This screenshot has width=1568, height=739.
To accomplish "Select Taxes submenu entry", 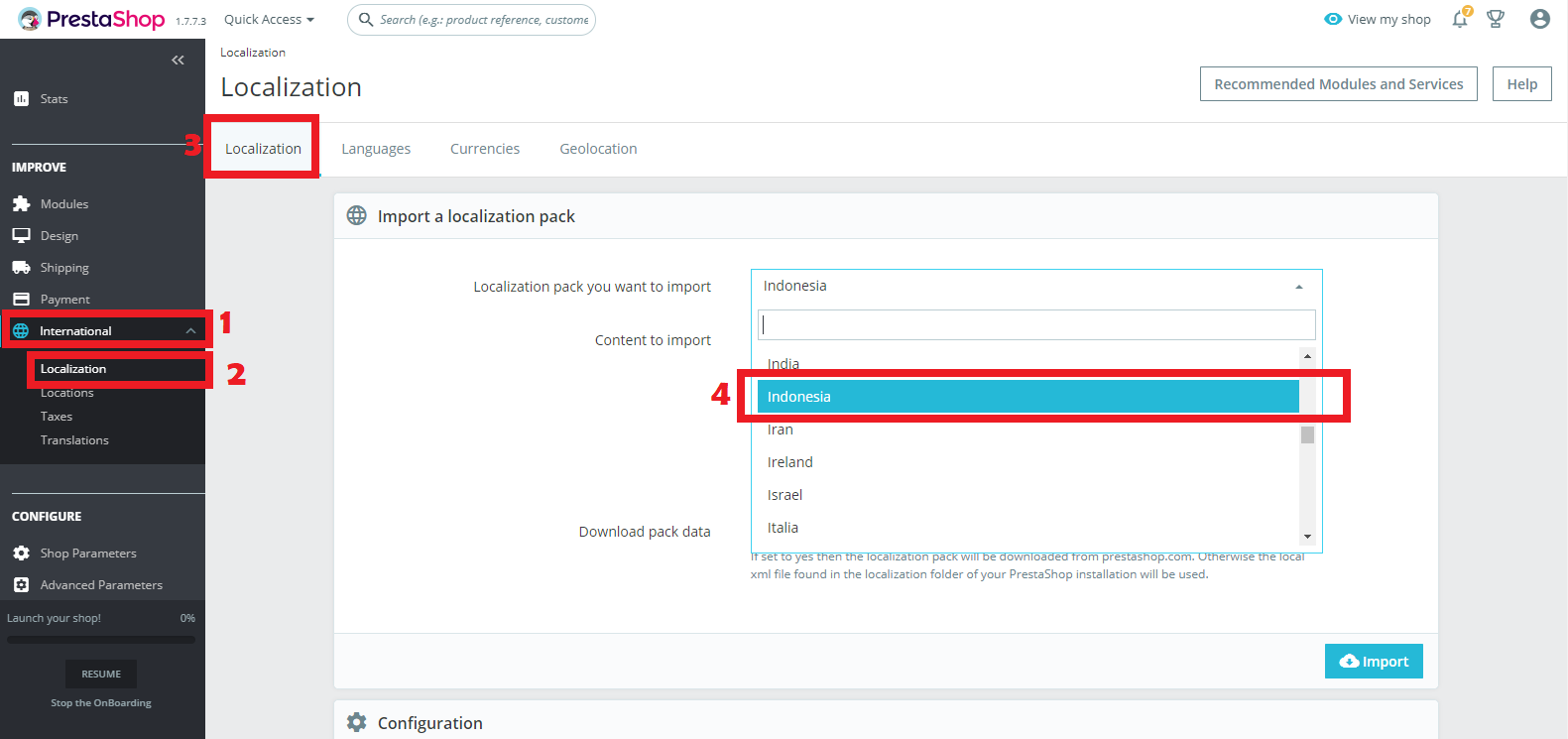I will [57, 417].
